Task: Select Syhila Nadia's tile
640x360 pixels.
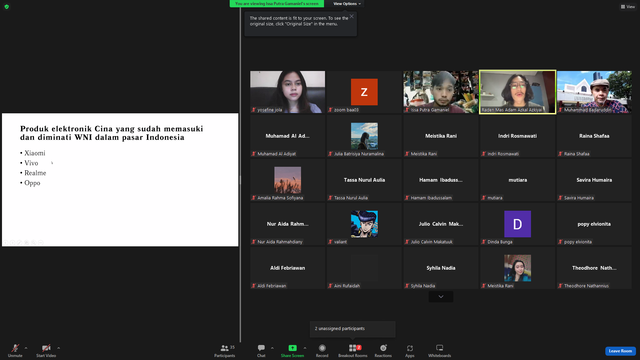Action: tap(441, 268)
